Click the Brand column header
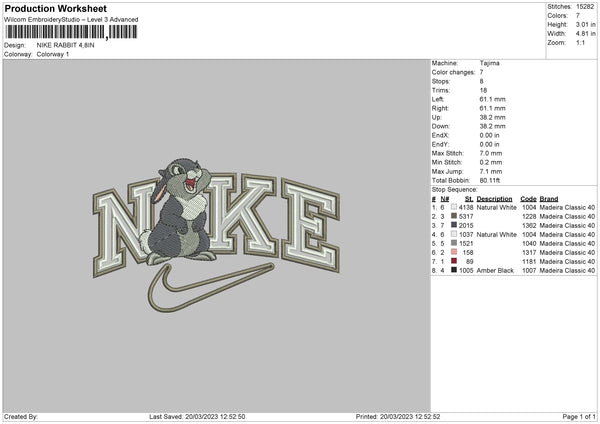This screenshot has height=424, width=600. 549,199
